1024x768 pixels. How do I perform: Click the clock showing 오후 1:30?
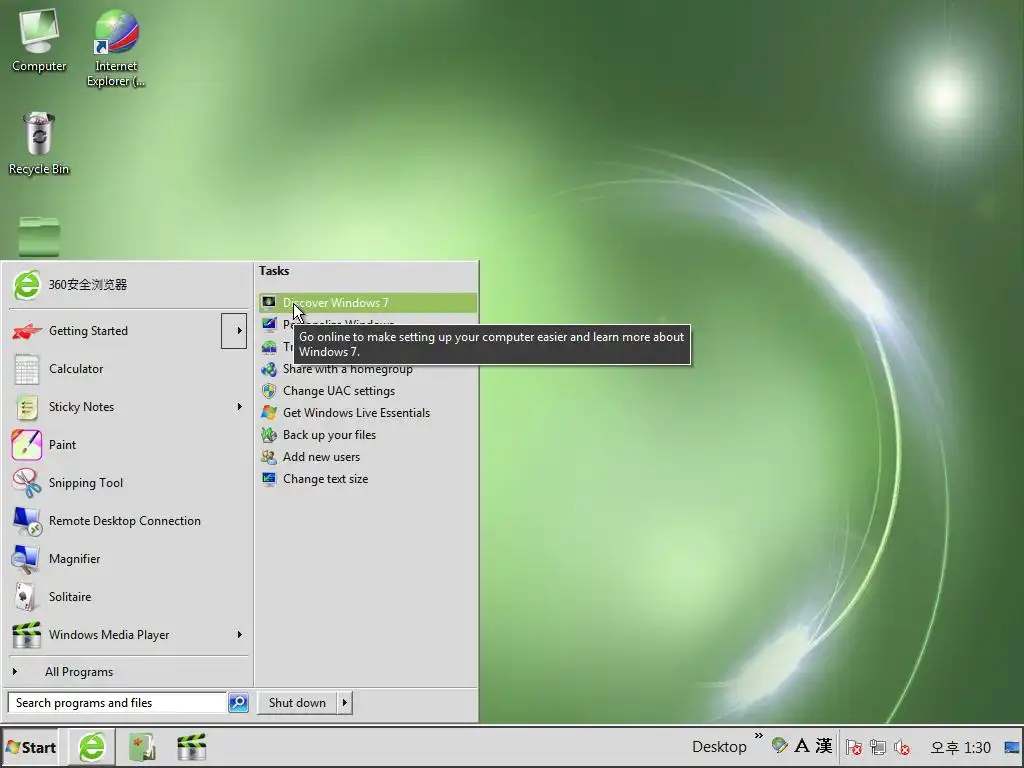(x=961, y=747)
